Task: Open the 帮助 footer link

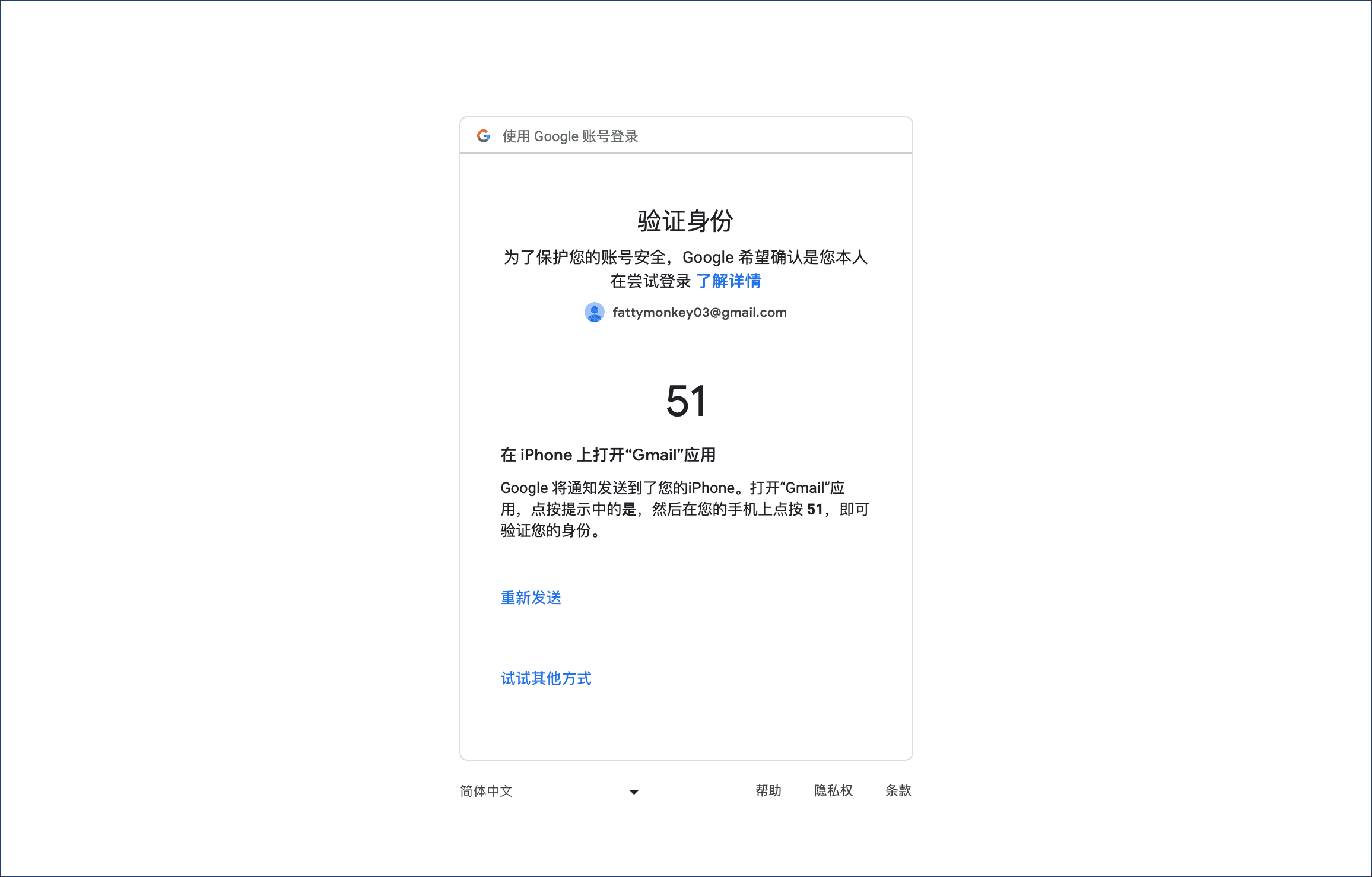Action: click(x=768, y=790)
